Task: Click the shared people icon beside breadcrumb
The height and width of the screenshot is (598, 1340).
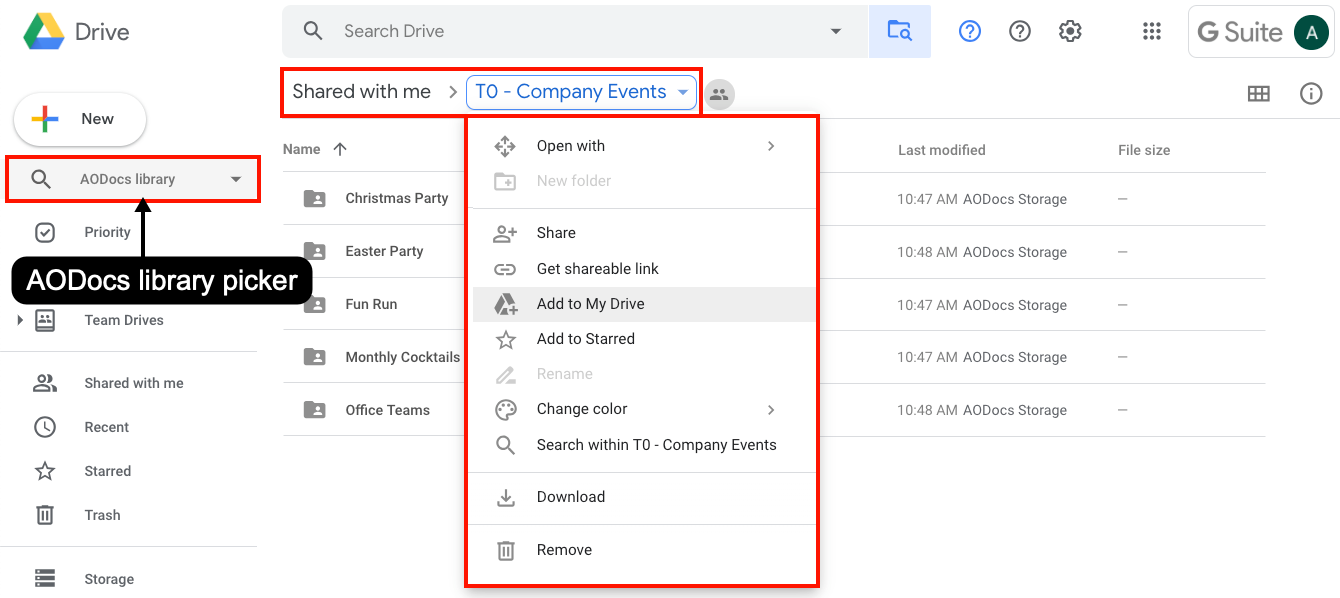Action: (x=719, y=95)
